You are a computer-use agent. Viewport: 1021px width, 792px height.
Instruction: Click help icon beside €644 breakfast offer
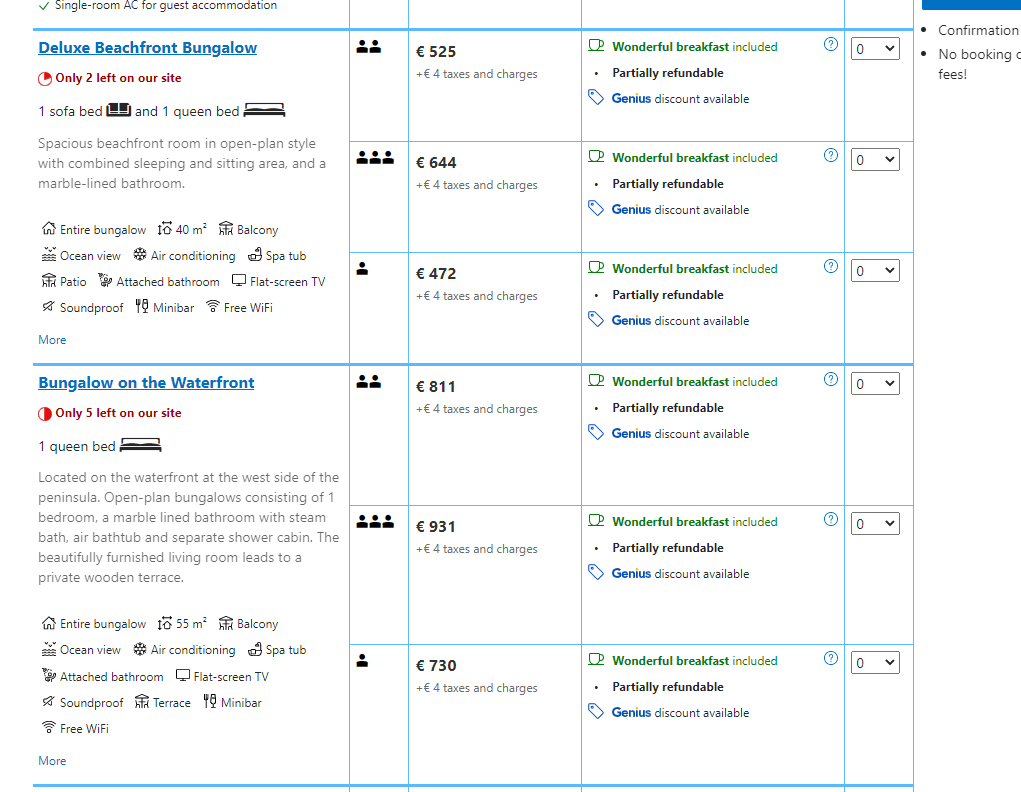pos(830,155)
